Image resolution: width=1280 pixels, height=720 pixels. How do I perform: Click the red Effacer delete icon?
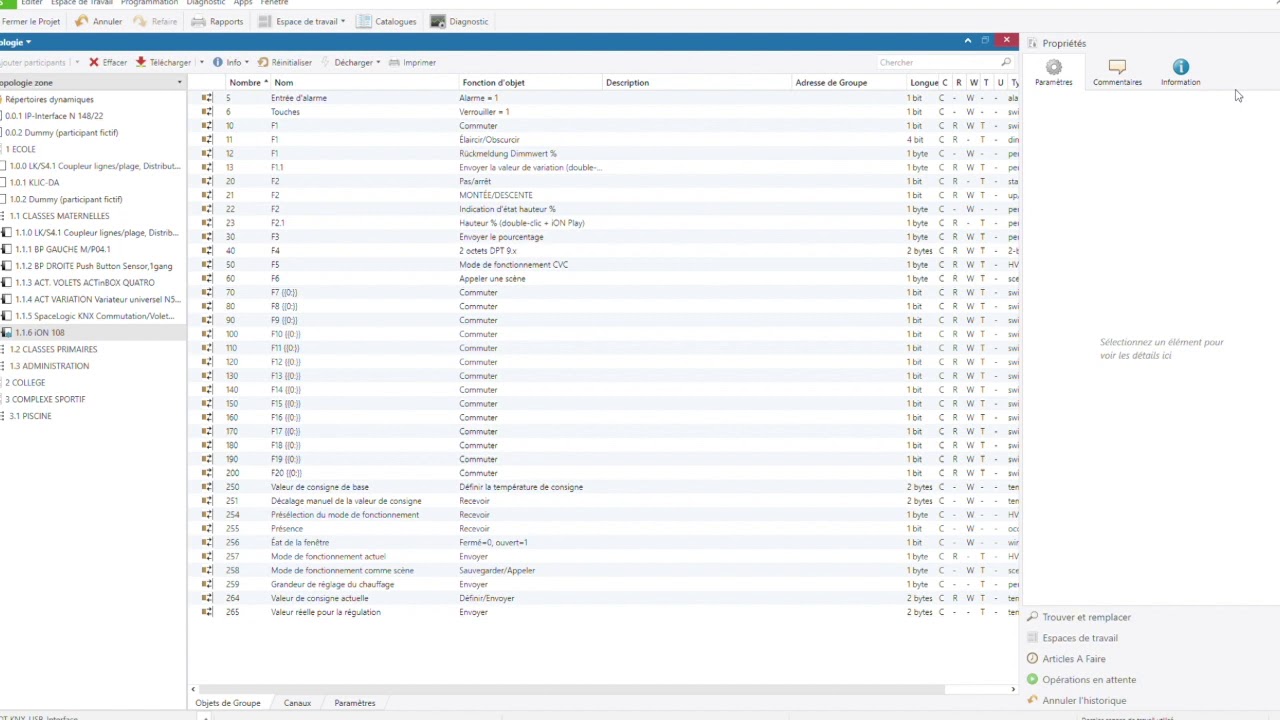[x=93, y=62]
